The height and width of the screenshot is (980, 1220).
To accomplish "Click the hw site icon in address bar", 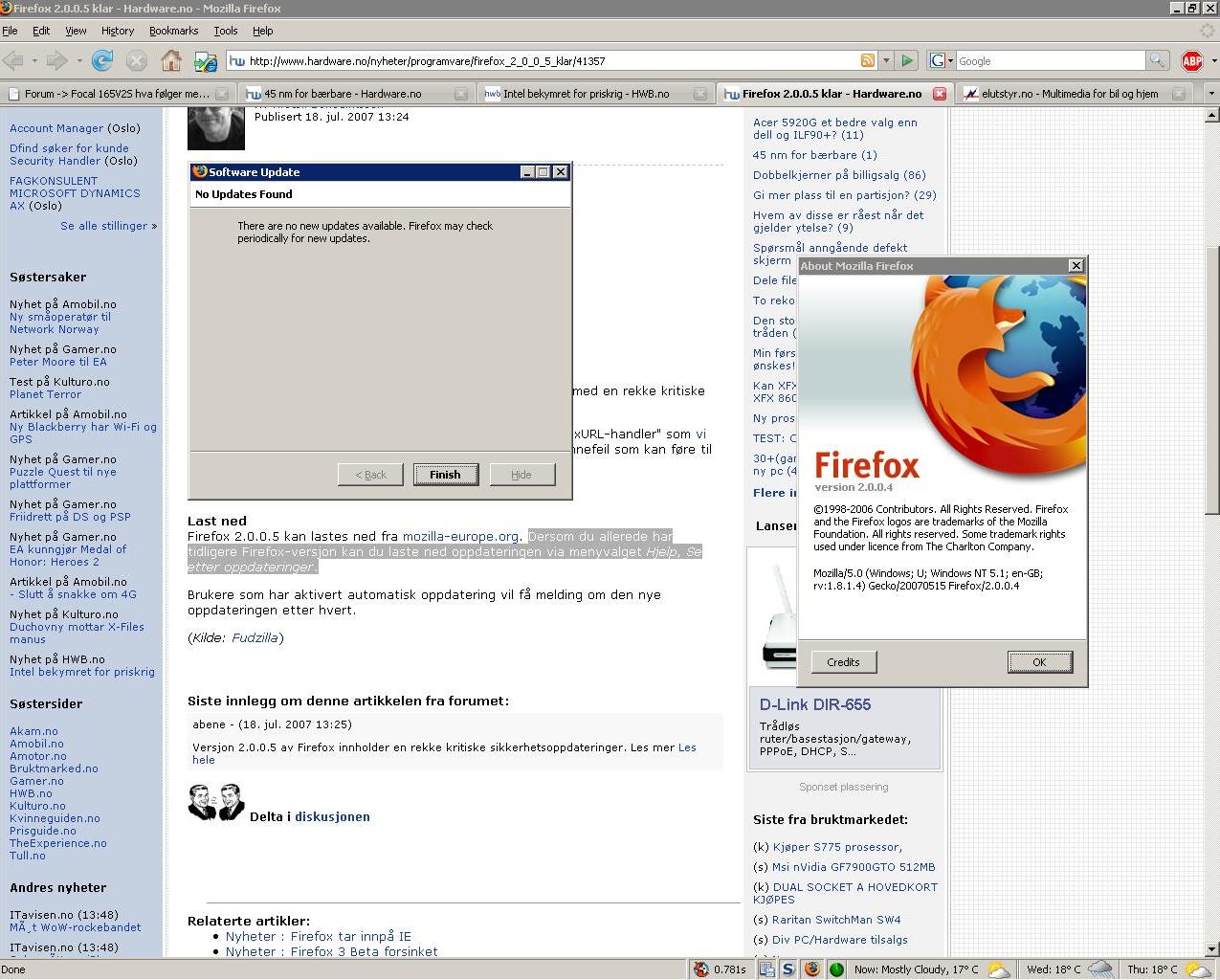I will [x=237, y=61].
